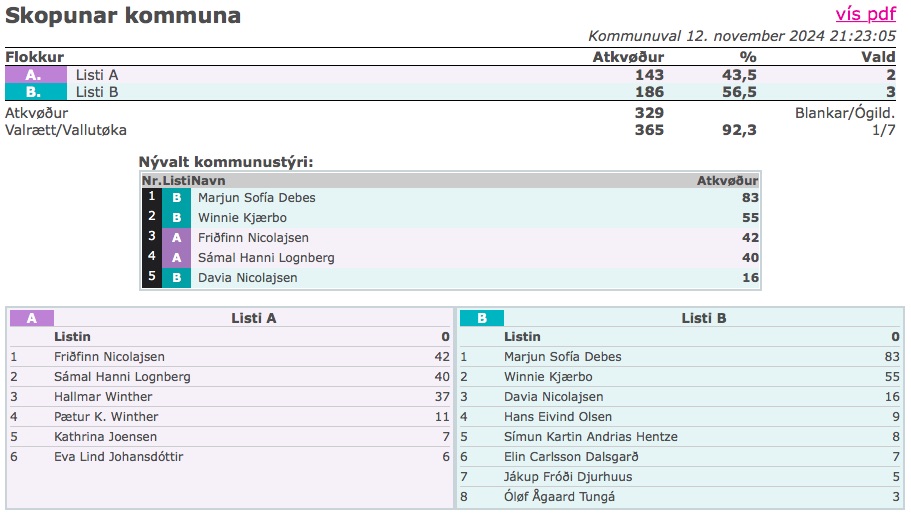The image size is (911, 515).
Task: Click the 'Vald' column header
Action: pos(878,57)
